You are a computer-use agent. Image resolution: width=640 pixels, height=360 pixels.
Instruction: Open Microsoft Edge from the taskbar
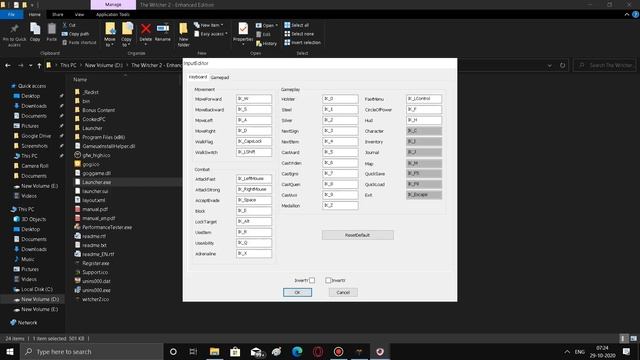297,351
